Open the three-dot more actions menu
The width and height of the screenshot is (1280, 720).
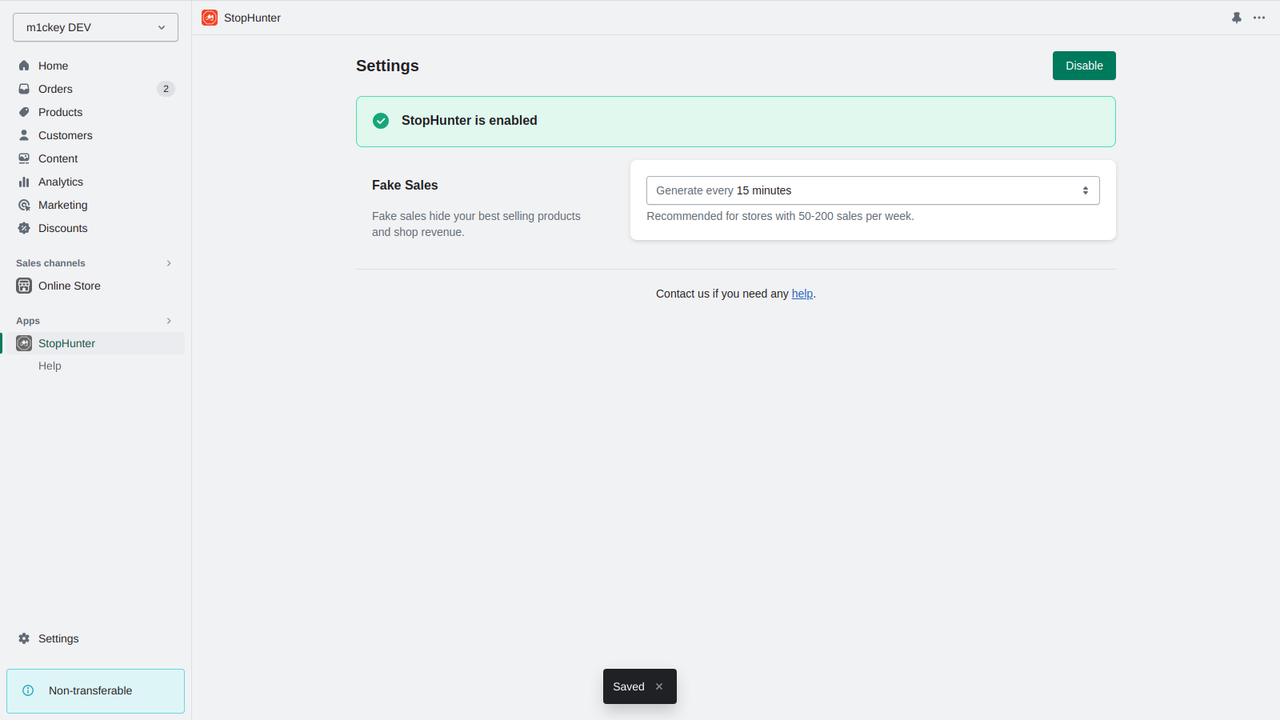click(x=1259, y=18)
